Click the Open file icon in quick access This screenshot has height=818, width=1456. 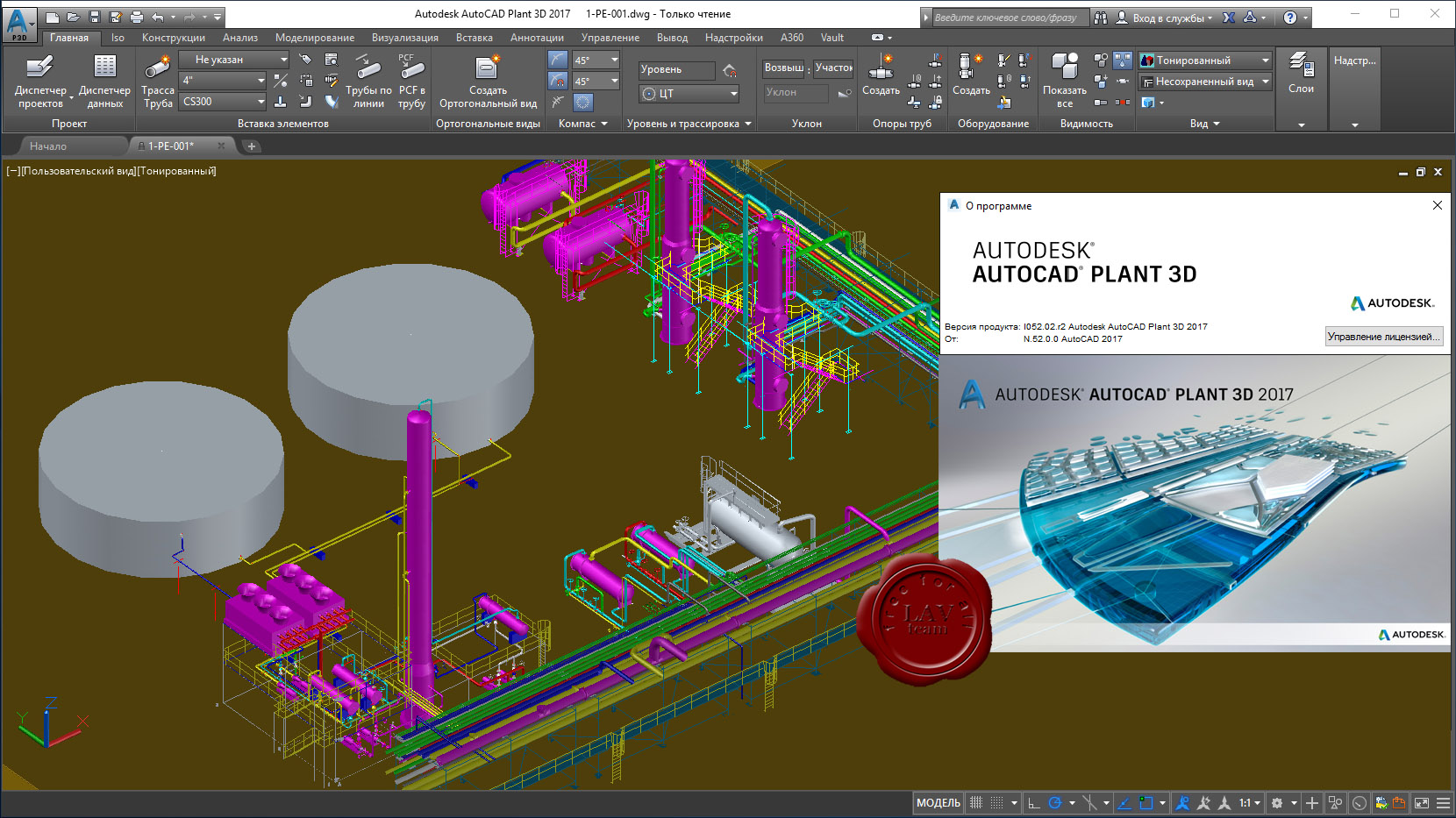click(x=74, y=17)
